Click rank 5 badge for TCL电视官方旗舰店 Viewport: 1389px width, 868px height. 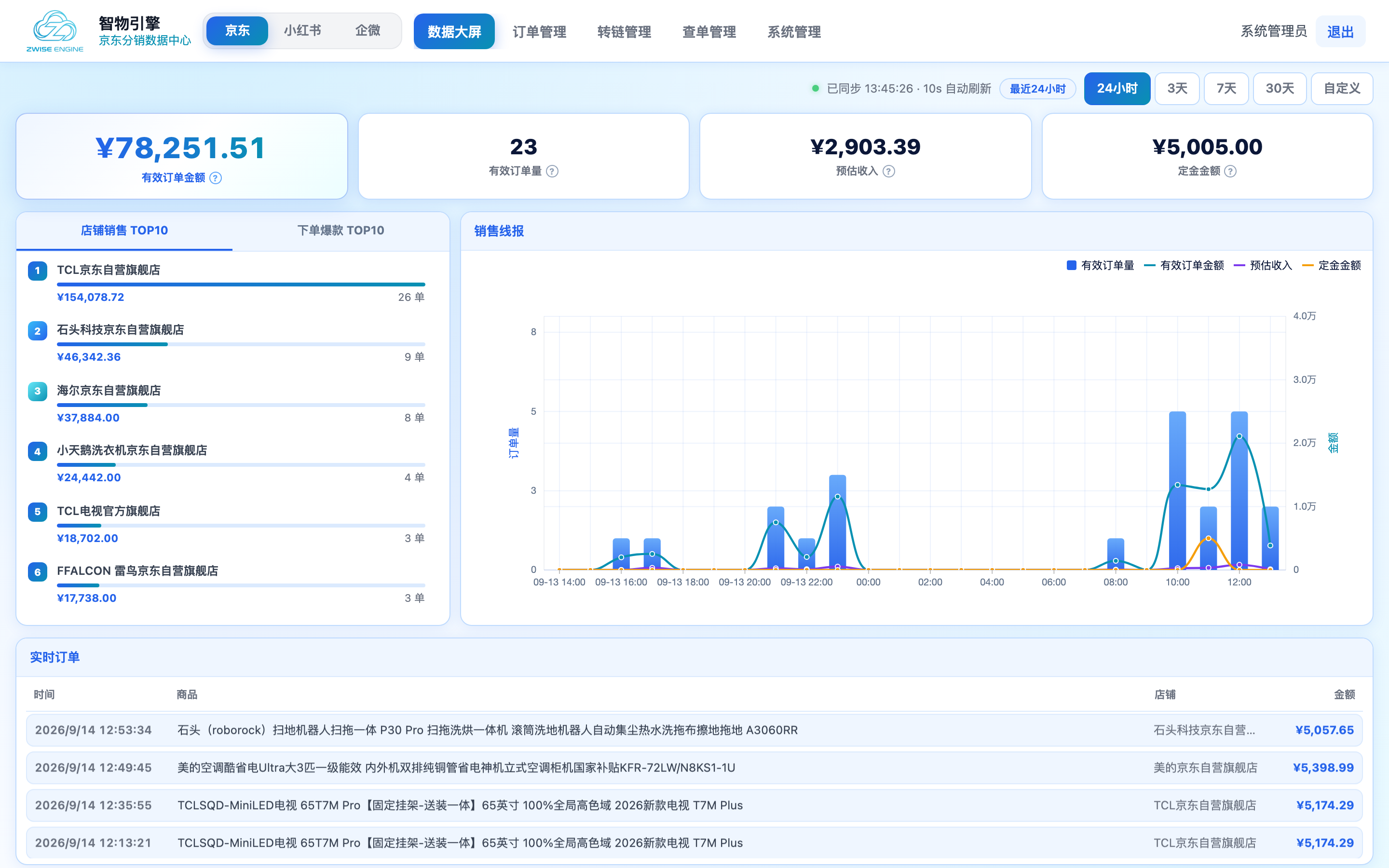37,512
